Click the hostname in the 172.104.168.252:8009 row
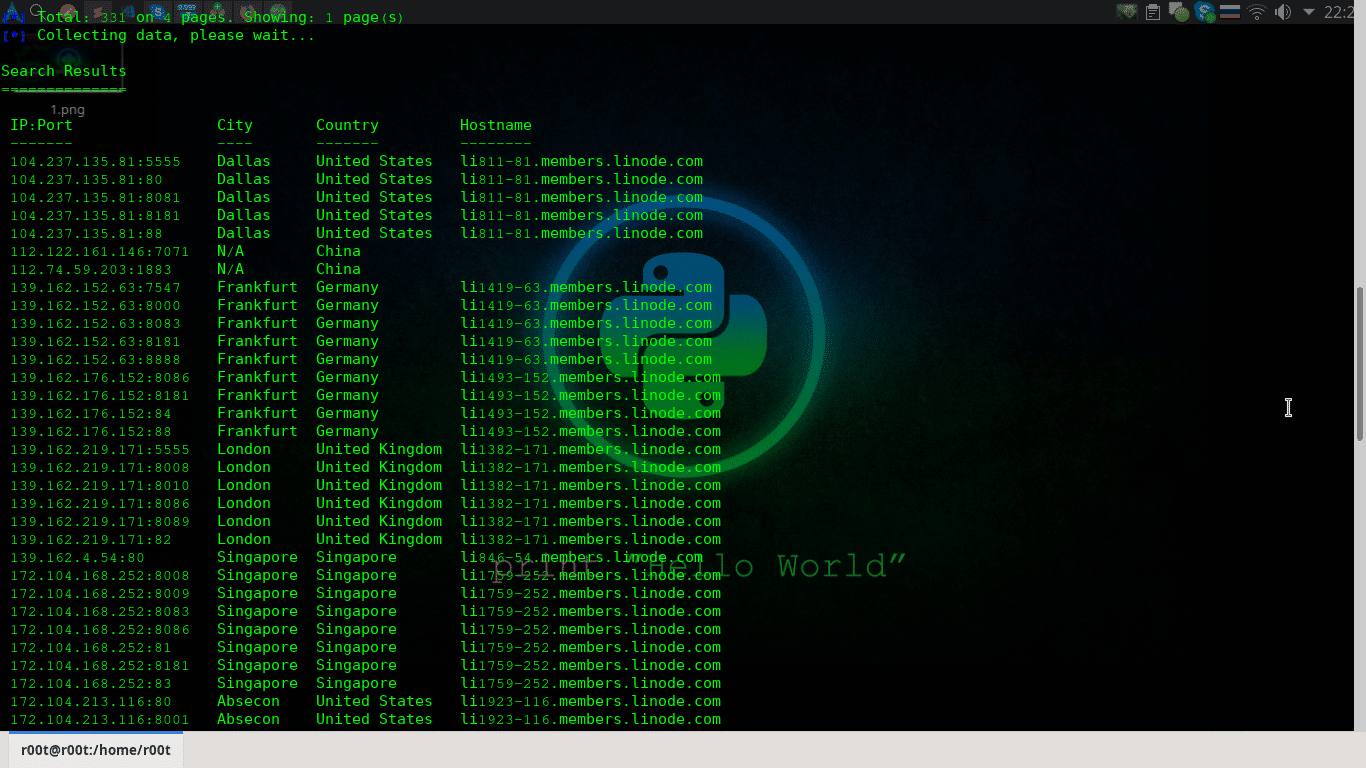The width and height of the screenshot is (1366, 768). (591, 593)
